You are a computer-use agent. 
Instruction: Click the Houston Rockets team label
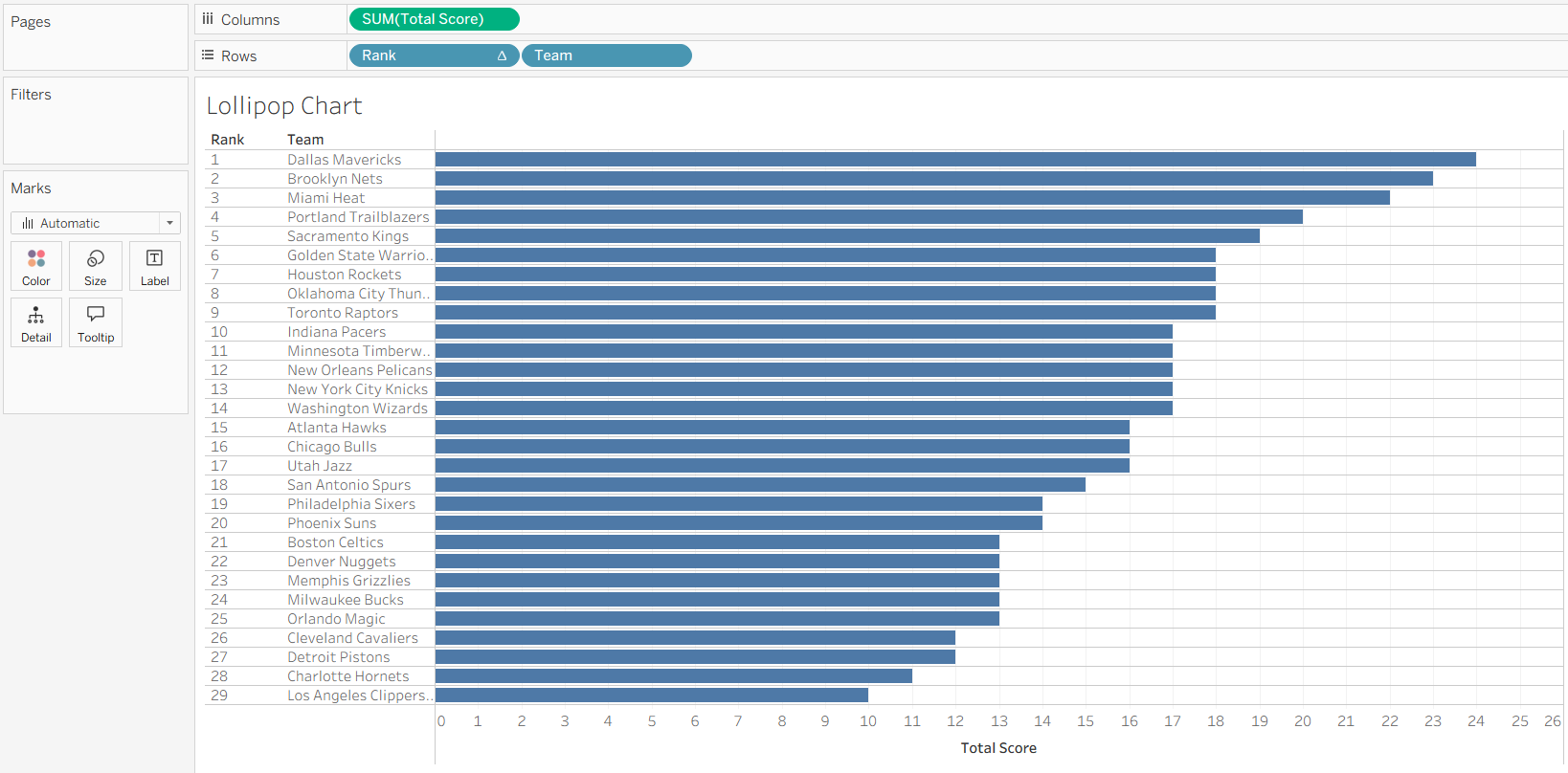coord(345,275)
